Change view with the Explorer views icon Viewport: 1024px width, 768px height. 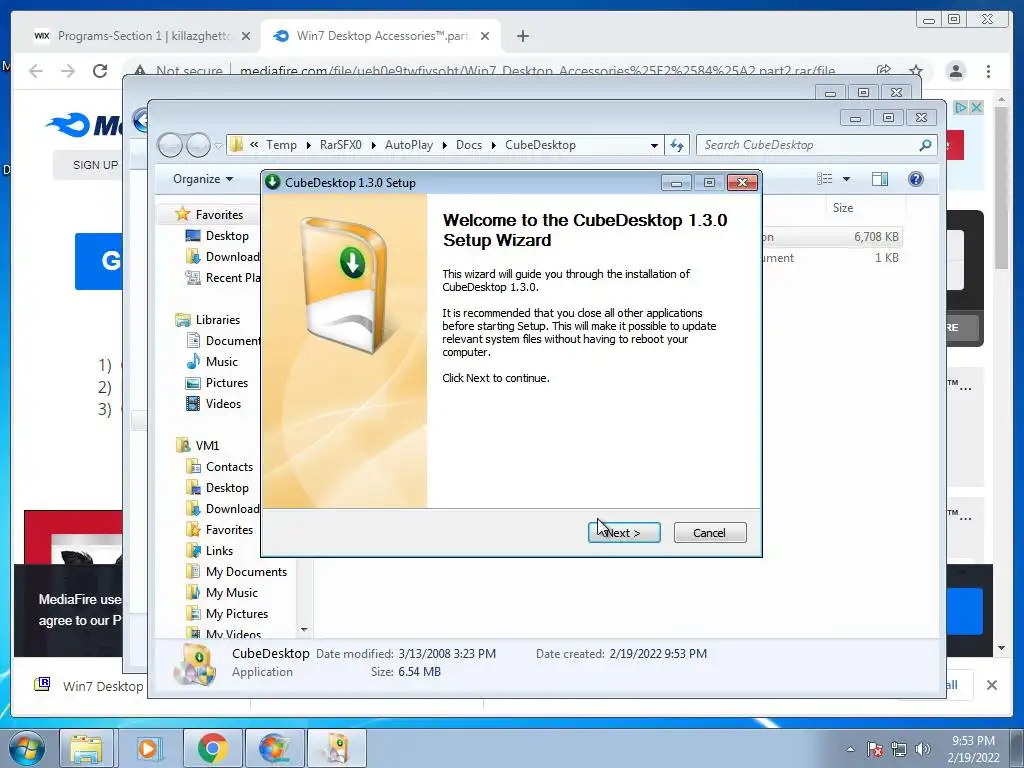[825, 179]
